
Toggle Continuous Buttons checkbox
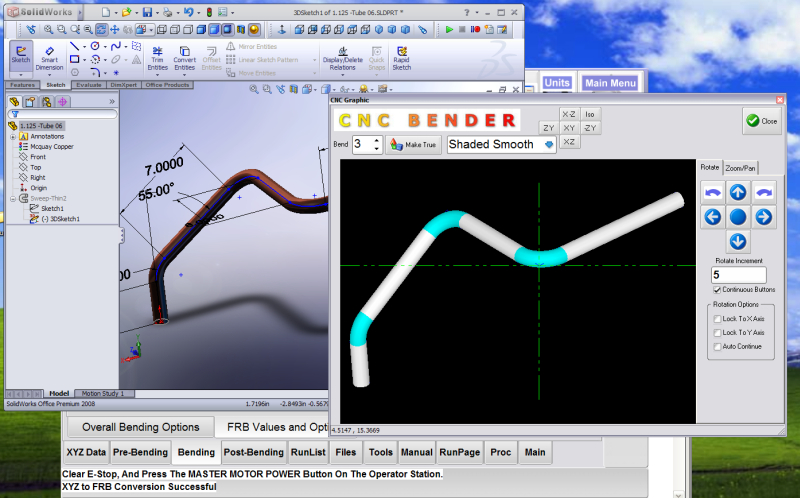coord(717,290)
